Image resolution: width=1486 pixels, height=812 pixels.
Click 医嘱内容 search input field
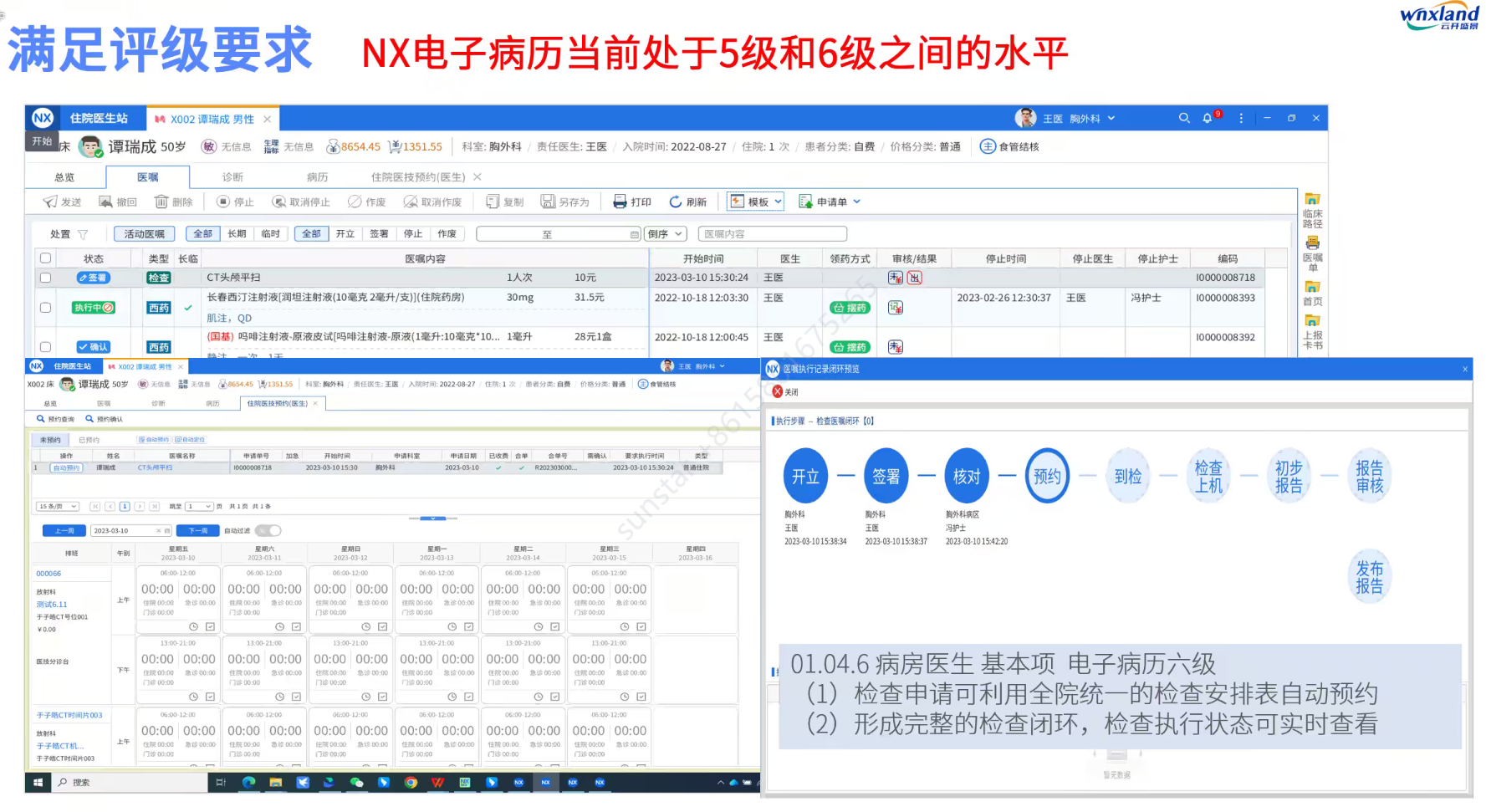click(x=773, y=234)
